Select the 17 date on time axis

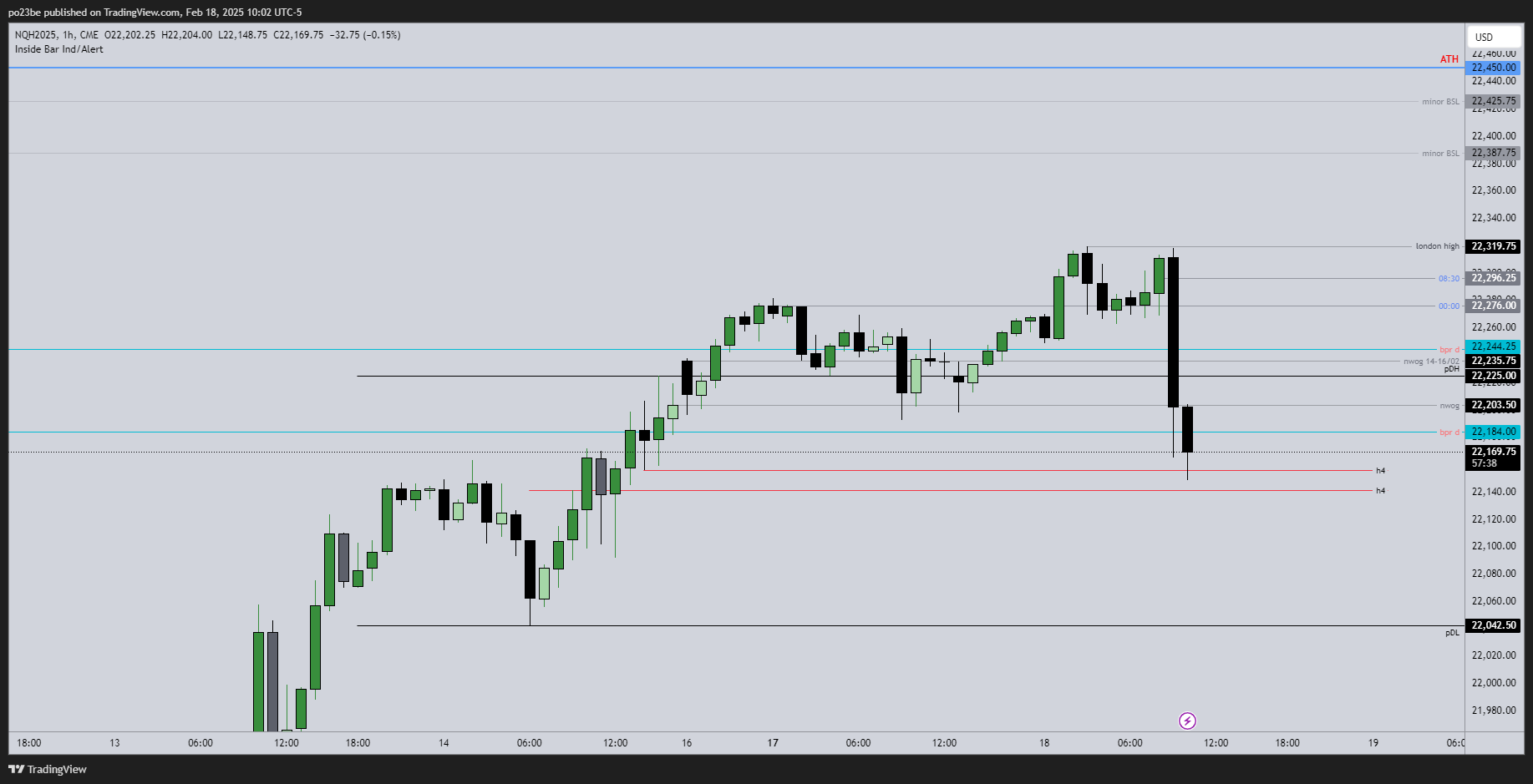click(x=773, y=743)
